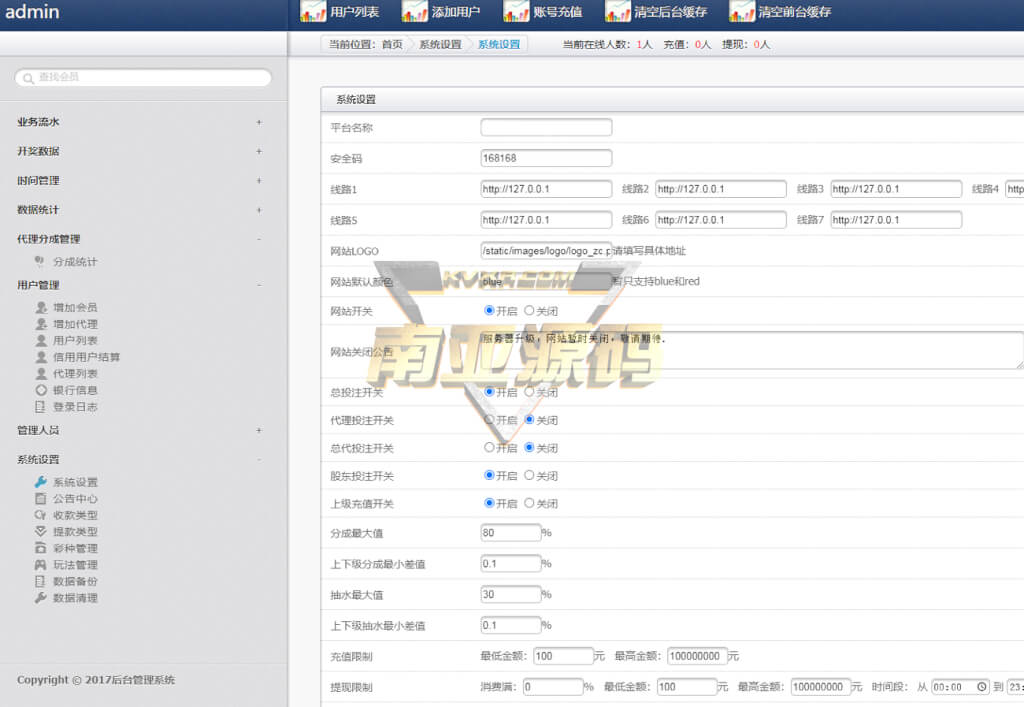
Task: Select 清空后台缓存 in top navigation
Action: point(671,12)
